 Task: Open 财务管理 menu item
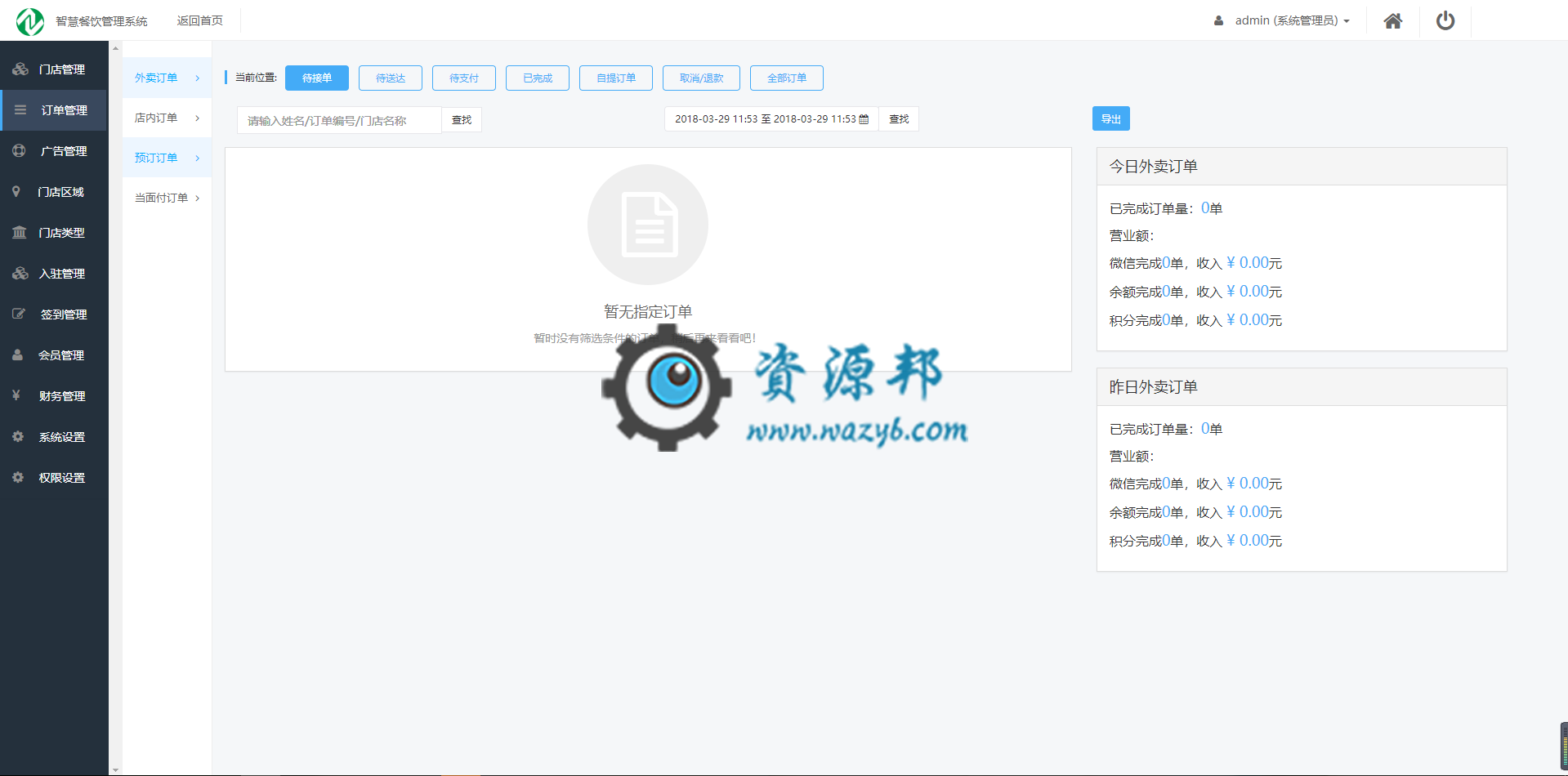[x=54, y=396]
